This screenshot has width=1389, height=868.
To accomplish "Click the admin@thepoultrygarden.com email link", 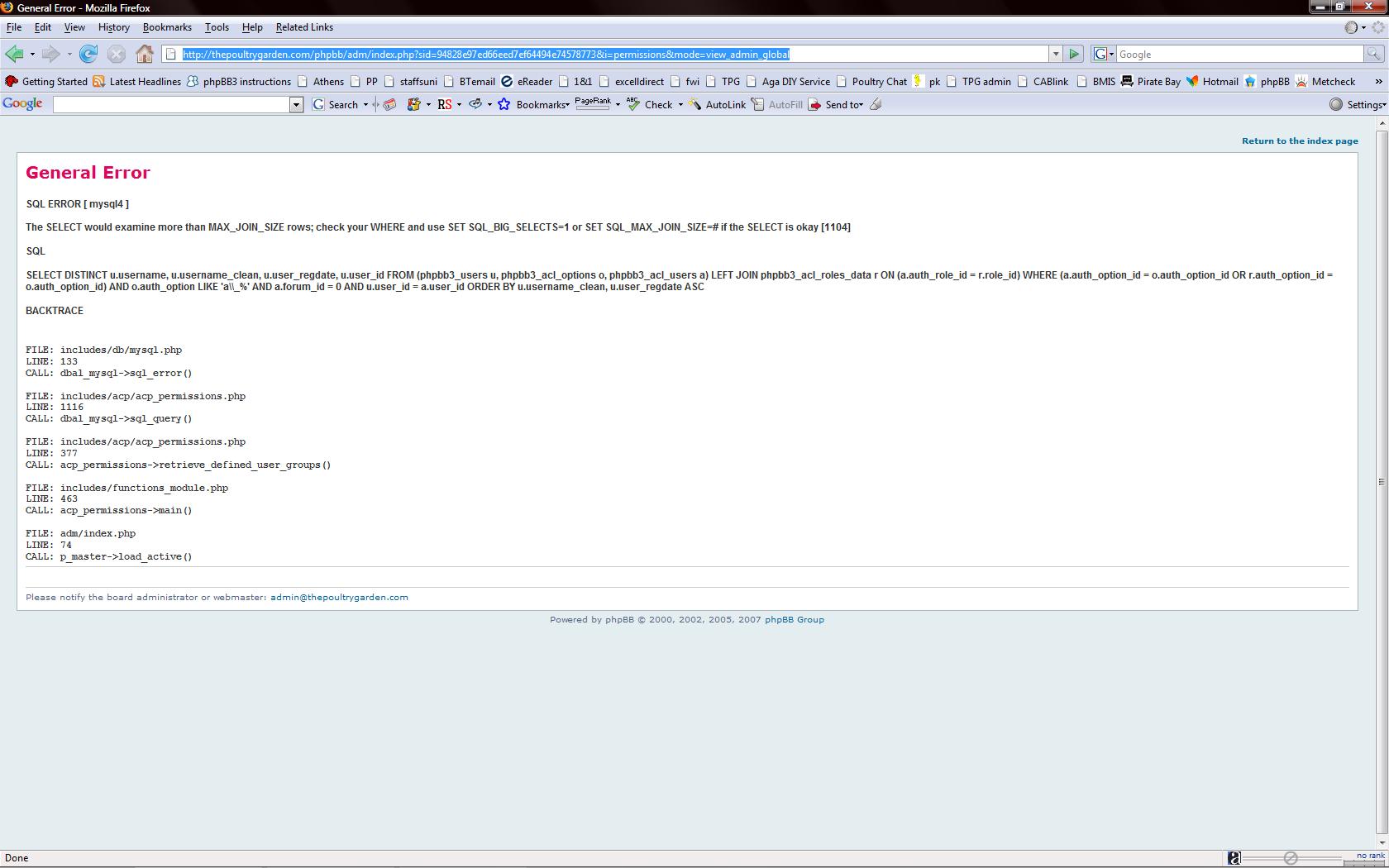I will [339, 598].
